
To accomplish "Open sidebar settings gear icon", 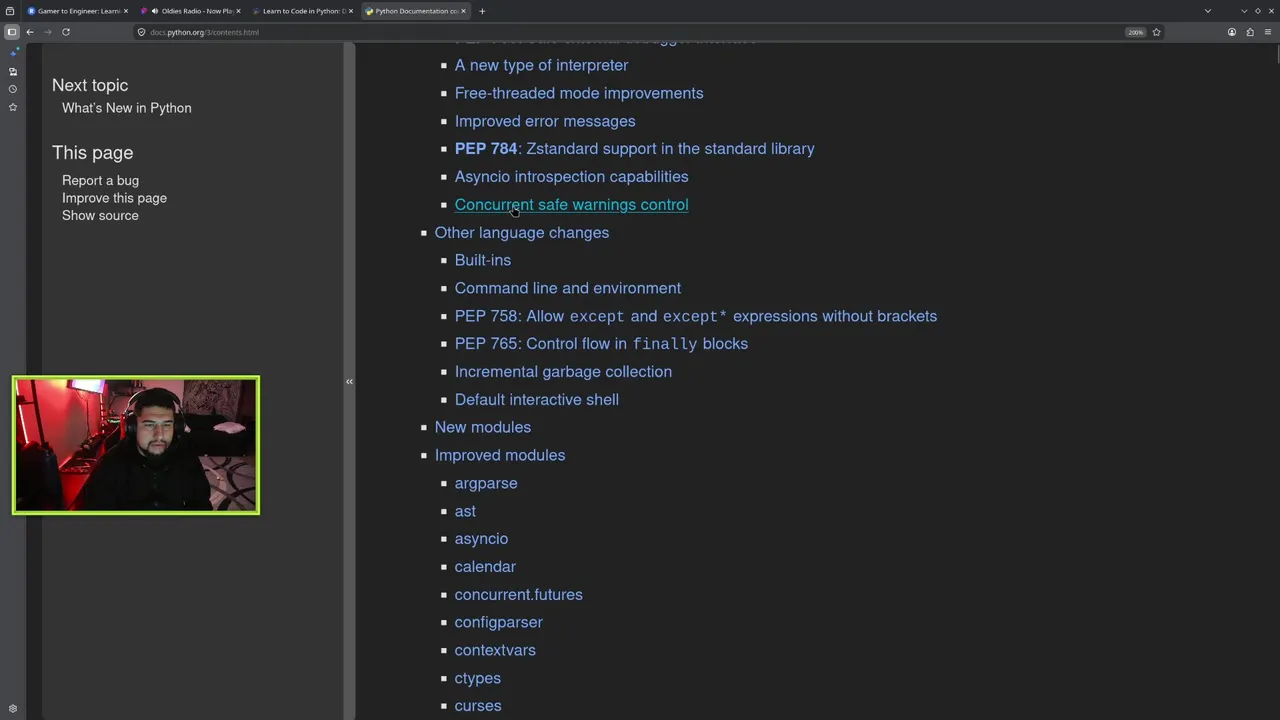I will (13, 709).
